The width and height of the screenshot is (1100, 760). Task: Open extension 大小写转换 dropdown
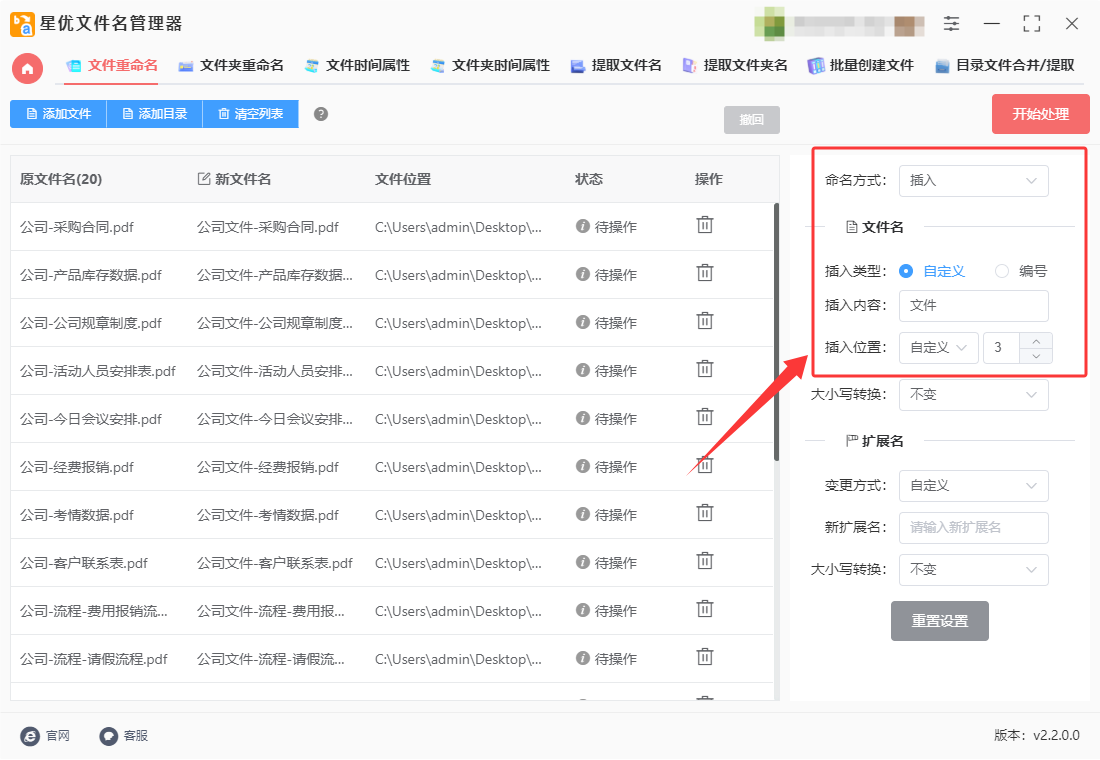click(x=973, y=570)
